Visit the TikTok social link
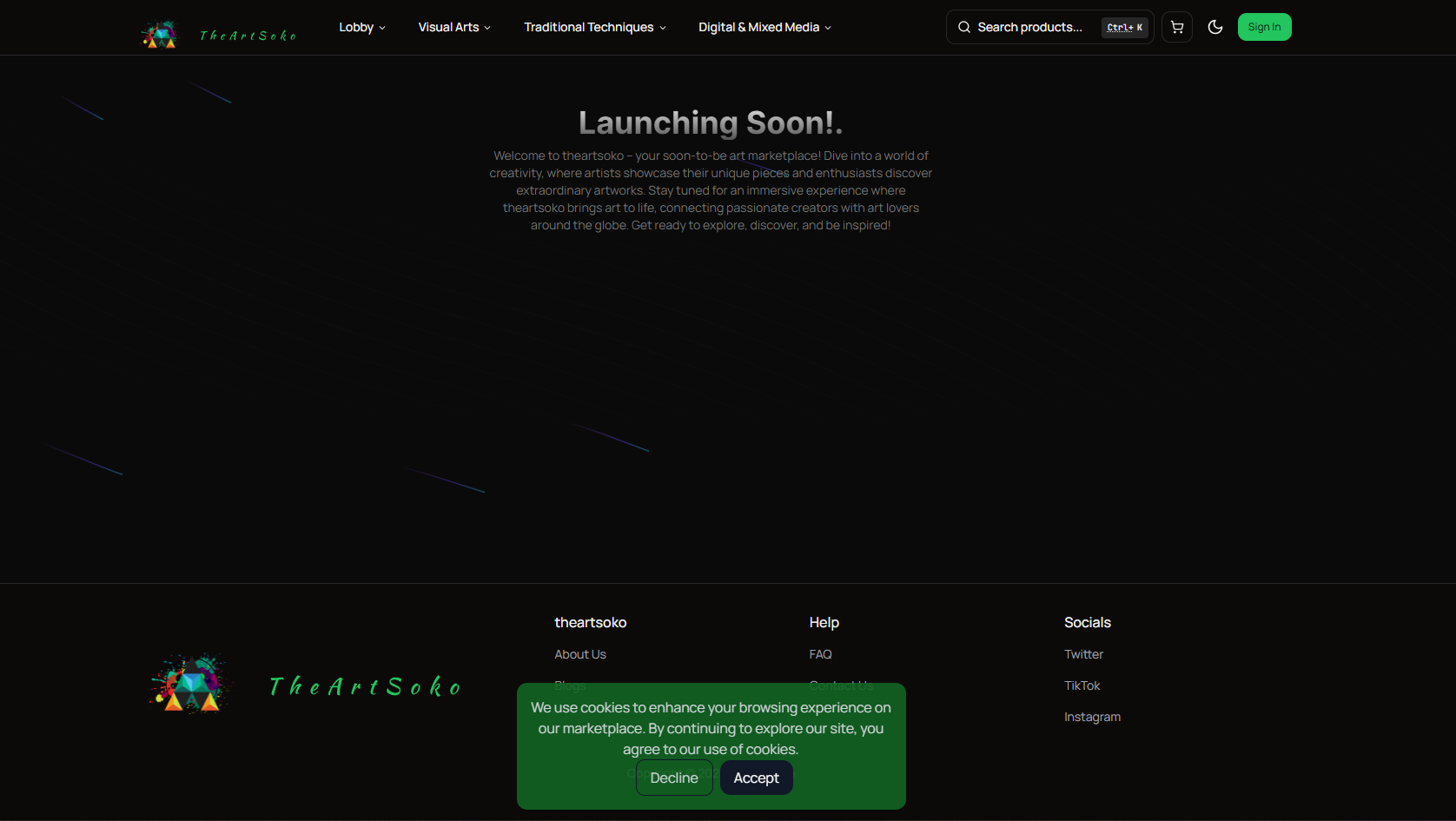Viewport: 1456px width, 821px height. 1082,685
